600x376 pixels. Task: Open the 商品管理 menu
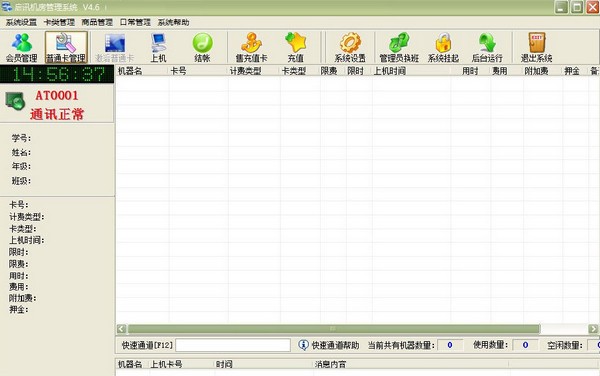click(x=97, y=22)
